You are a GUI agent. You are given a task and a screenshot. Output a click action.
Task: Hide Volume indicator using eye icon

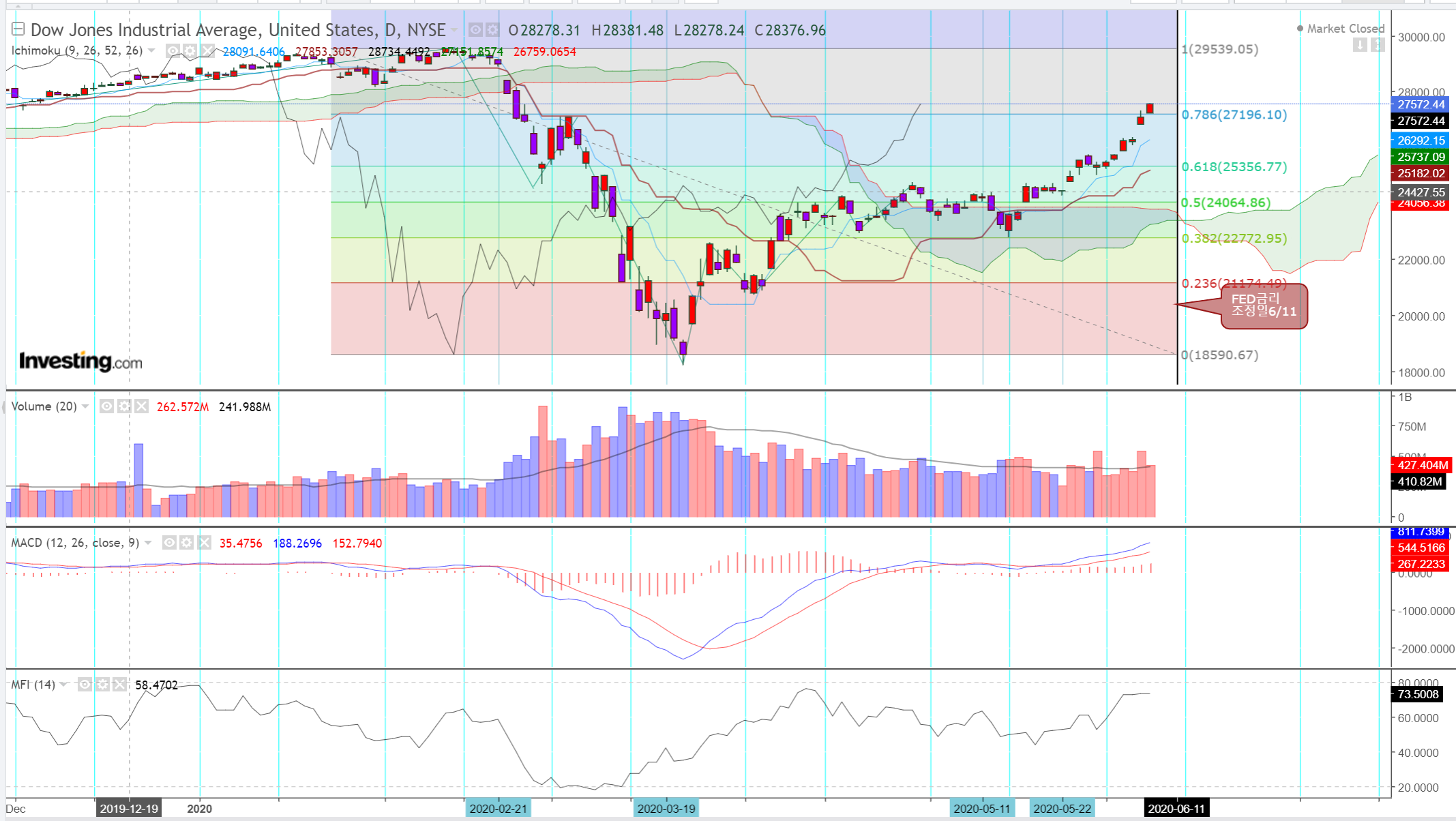pos(106,406)
